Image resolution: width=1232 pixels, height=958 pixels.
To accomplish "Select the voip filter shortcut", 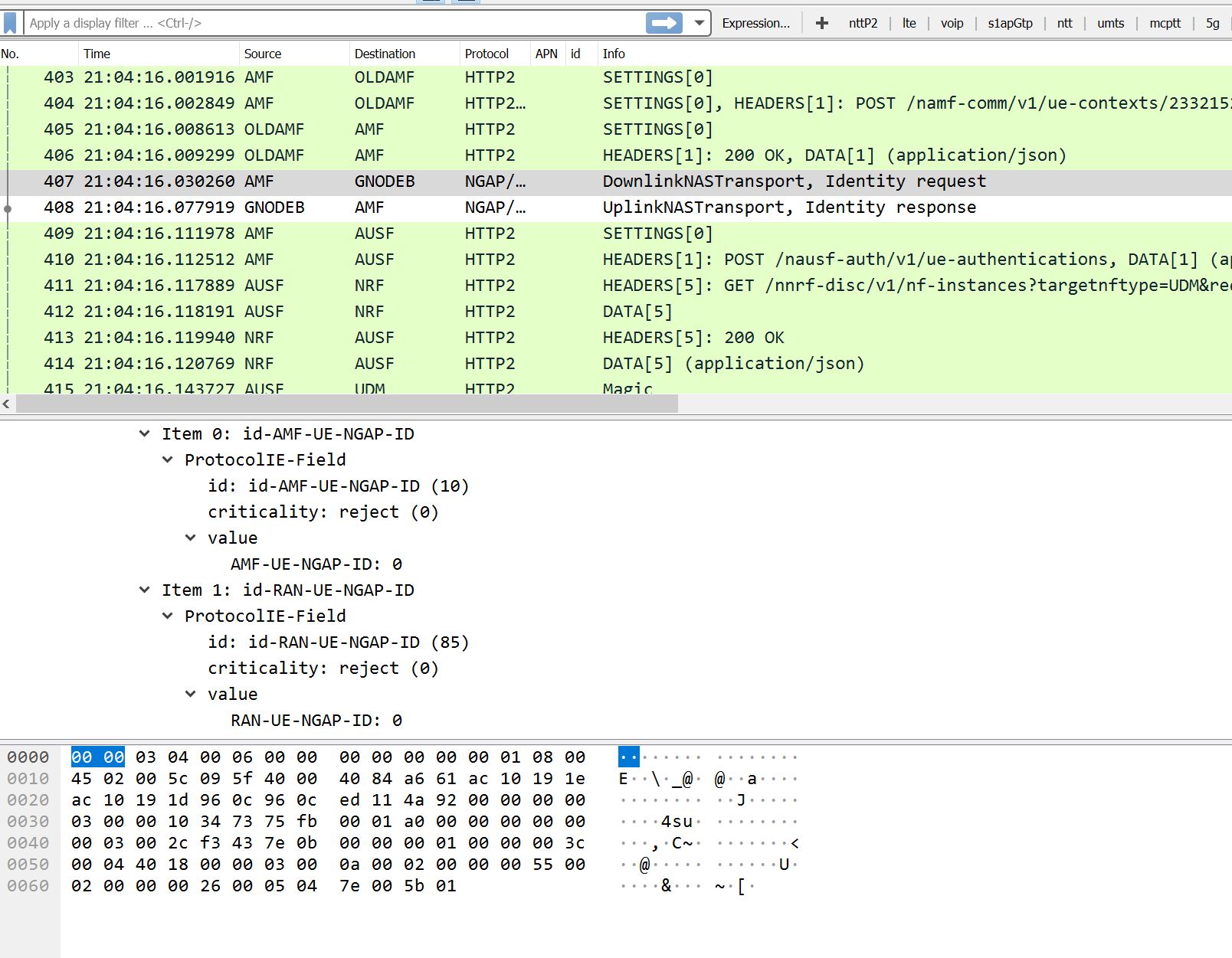I will (952, 23).
